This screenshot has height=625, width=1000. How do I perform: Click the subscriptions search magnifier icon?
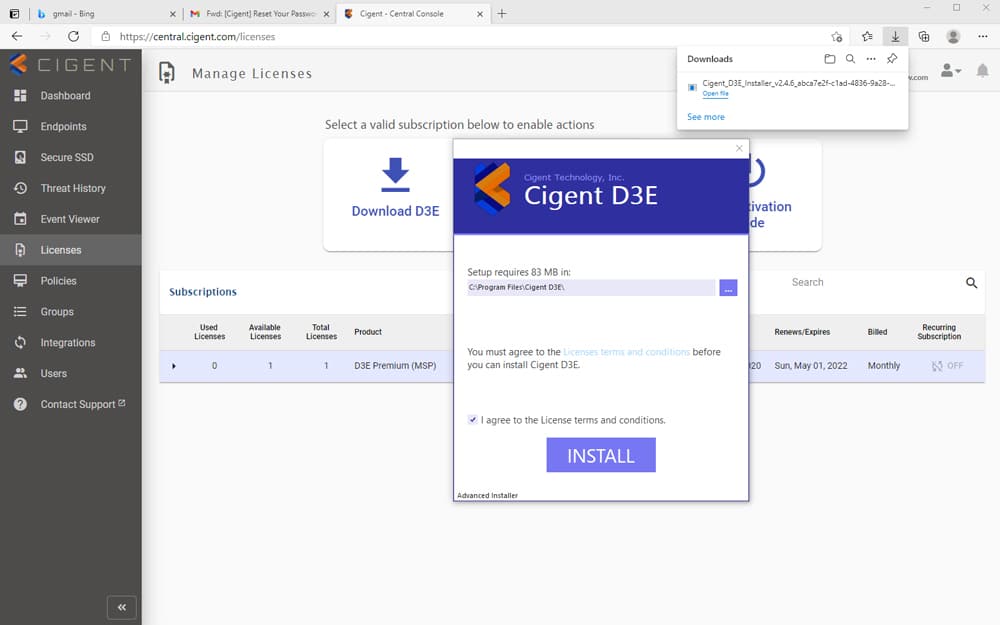971,283
